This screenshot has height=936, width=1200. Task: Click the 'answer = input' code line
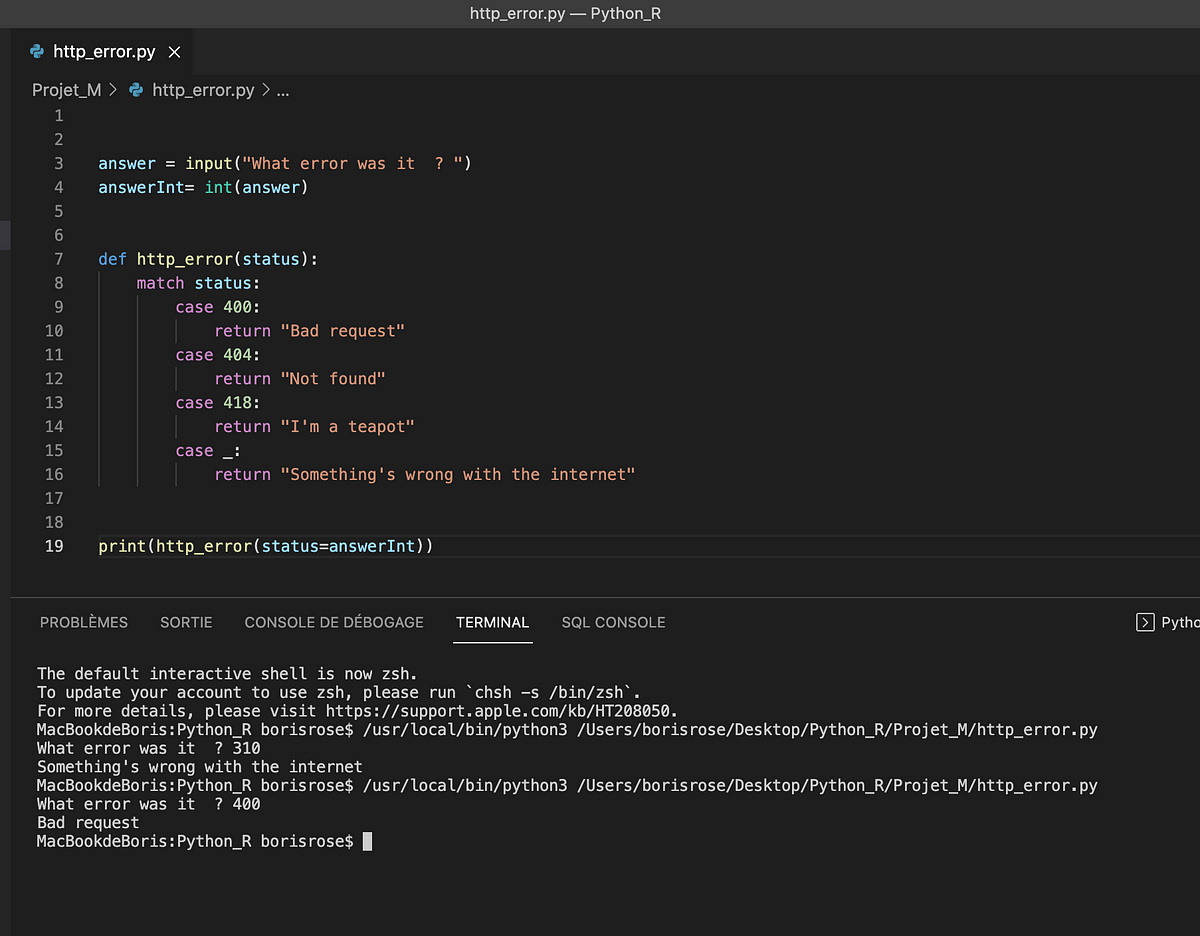tap(284, 163)
